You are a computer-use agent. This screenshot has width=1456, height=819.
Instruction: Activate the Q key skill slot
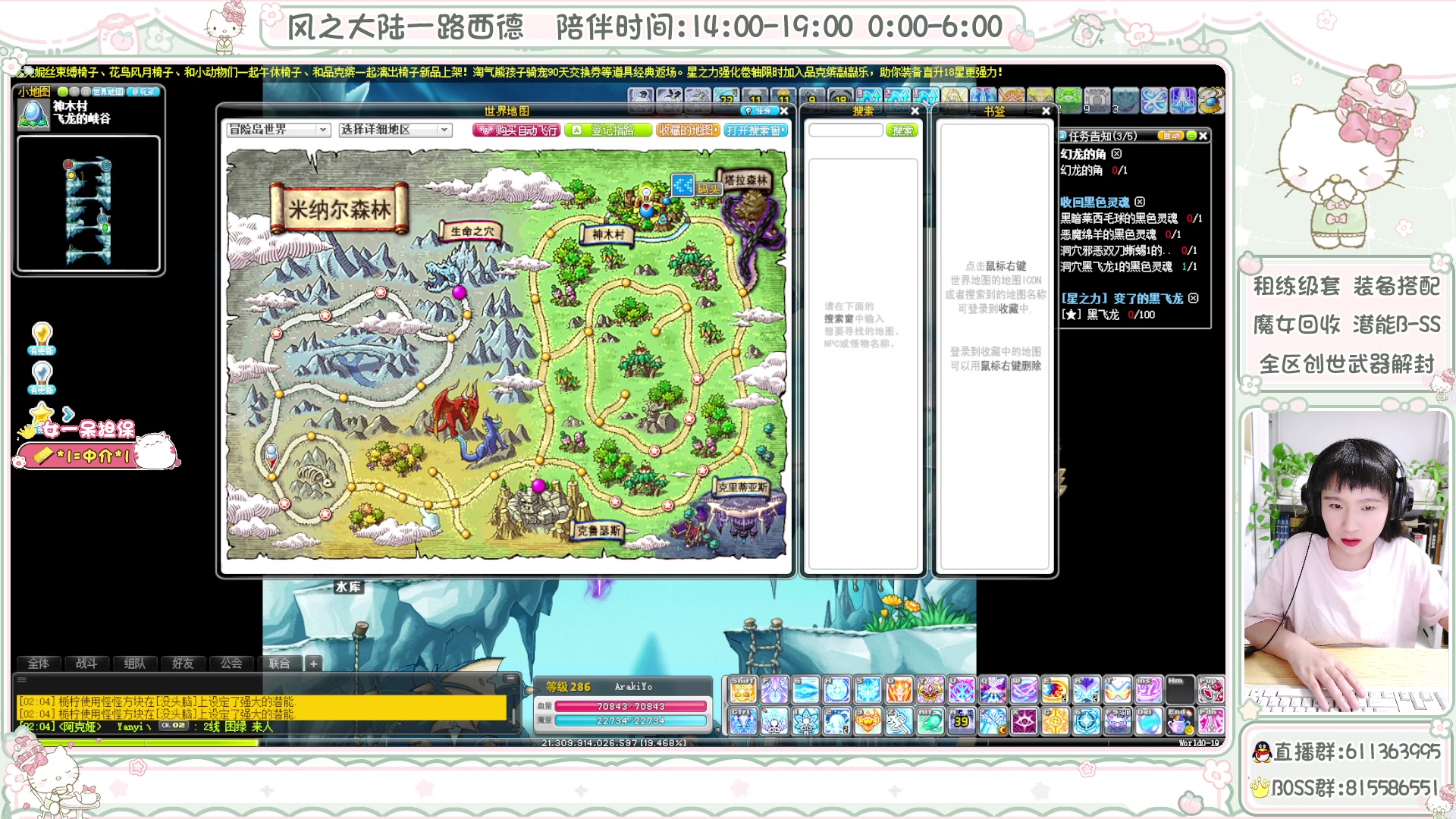993,690
